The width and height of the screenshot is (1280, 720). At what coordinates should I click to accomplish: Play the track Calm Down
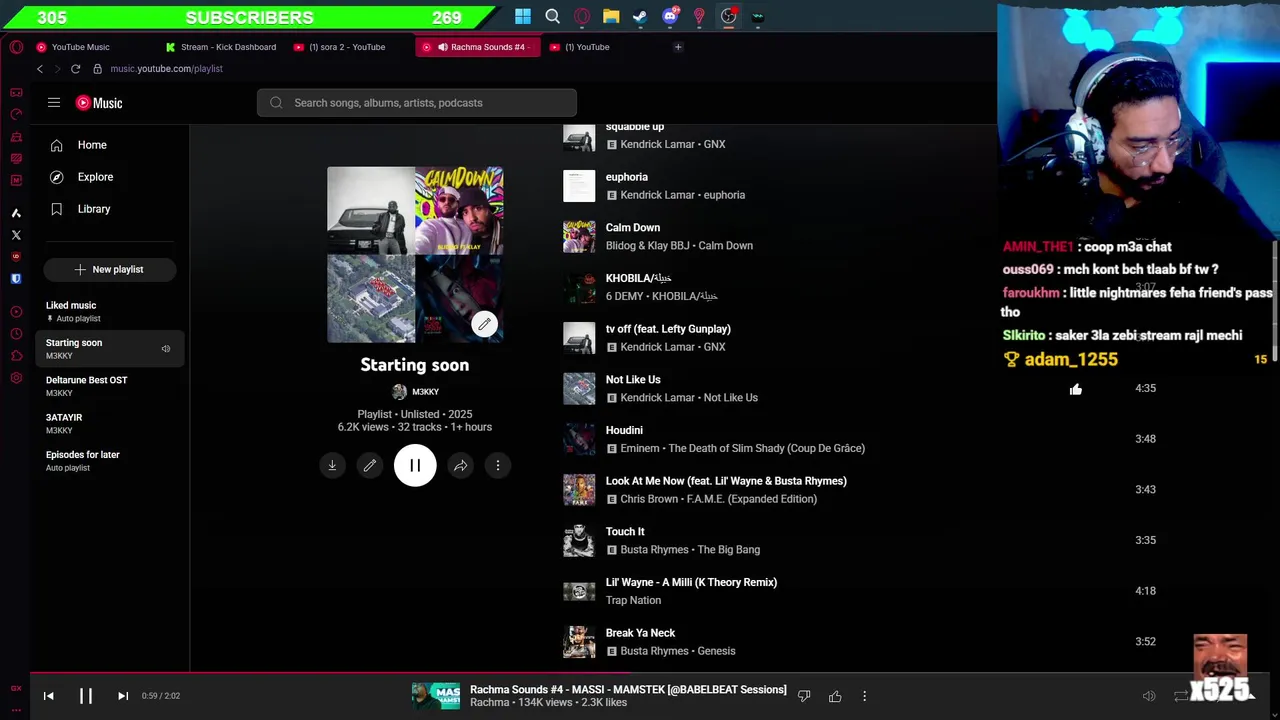click(x=633, y=228)
